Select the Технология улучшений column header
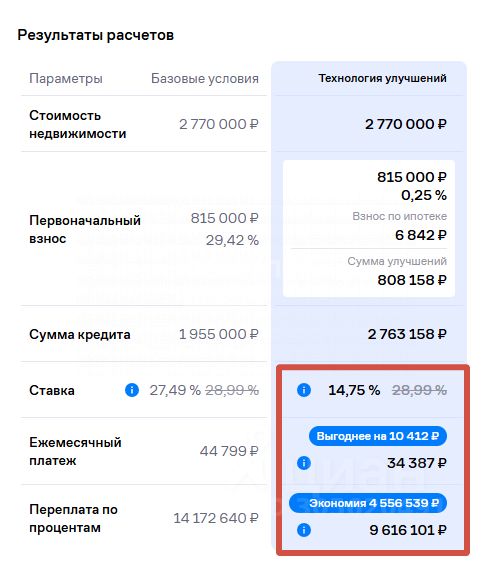Image resolution: width=492 pixels, height=570 pixels. click(x=383, y=78)
